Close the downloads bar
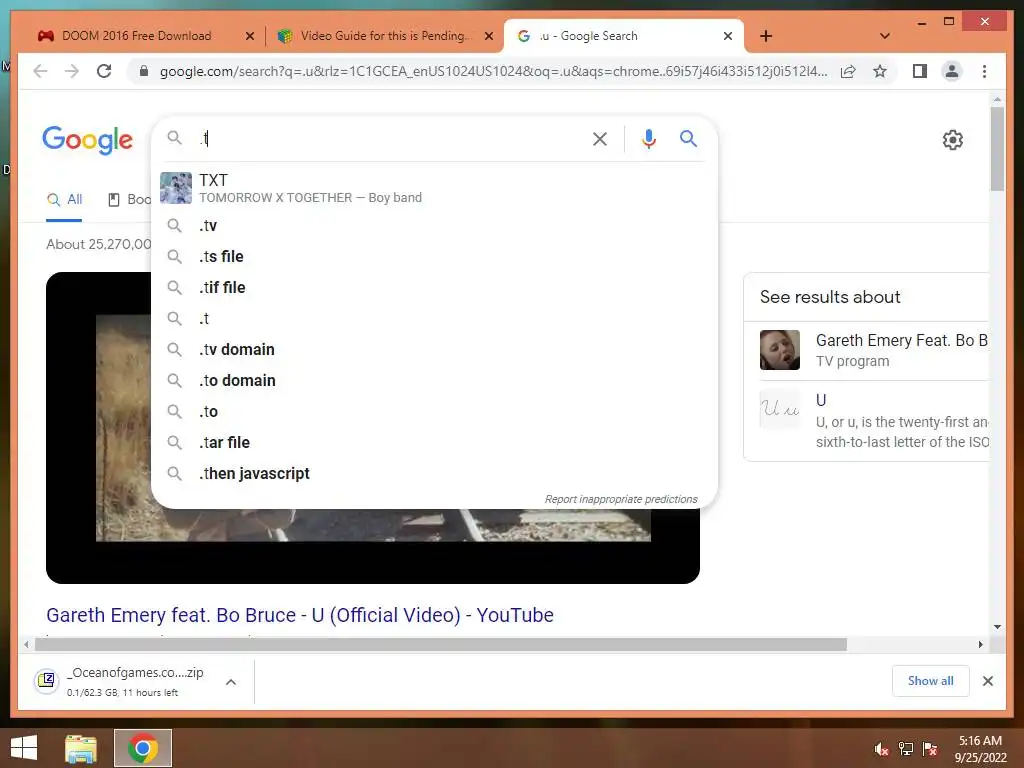The height and width of the screenshot is (768, 1024). coord(987,681)
